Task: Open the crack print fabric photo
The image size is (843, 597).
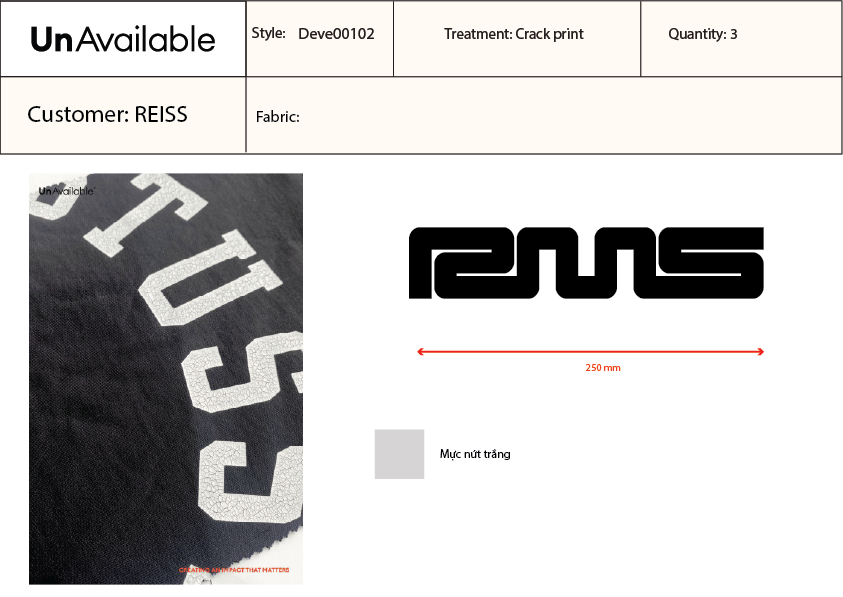Action: click(x=166, y=379)
